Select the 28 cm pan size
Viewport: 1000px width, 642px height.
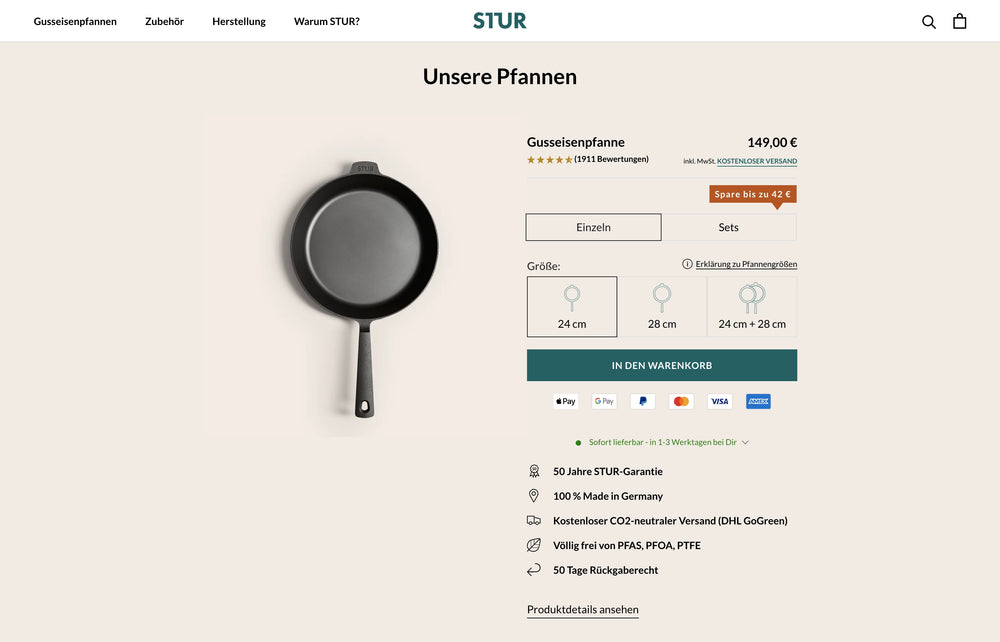coord(662,307)
